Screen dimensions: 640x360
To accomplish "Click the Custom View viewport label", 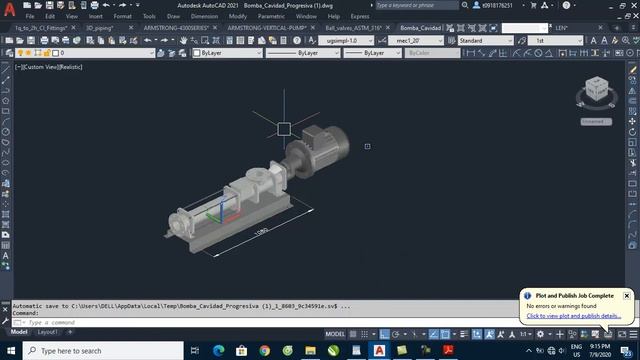I will pos(41,67).
